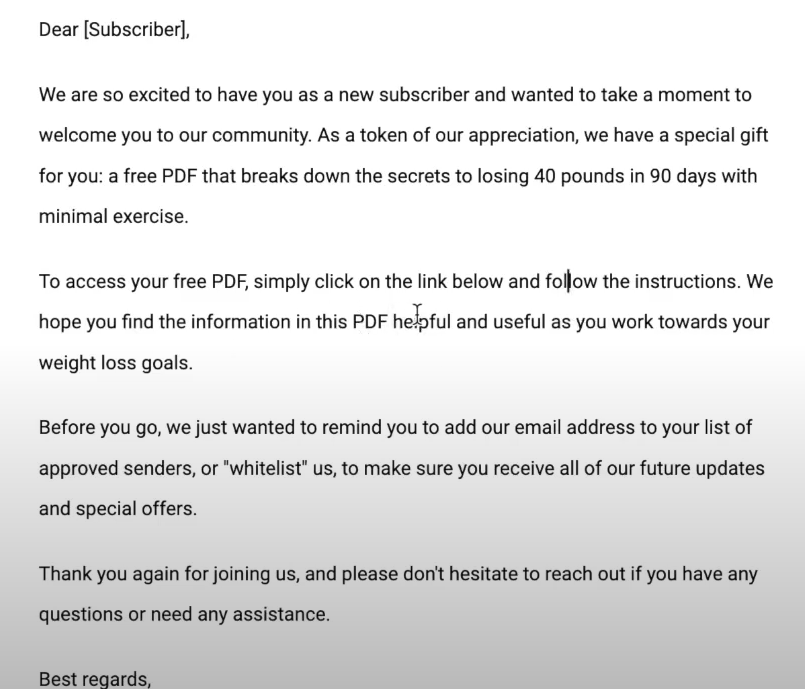Screen dimensions: 805x689
Task: Click "Before you go" sentence opening
Action: point(100,428)
